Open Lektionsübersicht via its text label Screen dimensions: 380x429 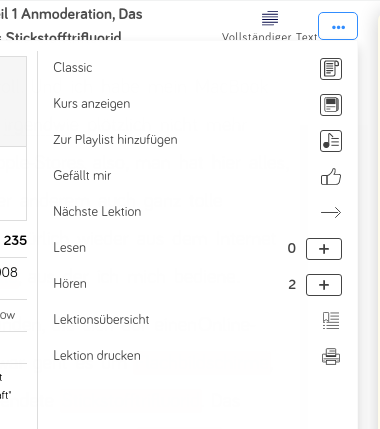coord(101,320)
